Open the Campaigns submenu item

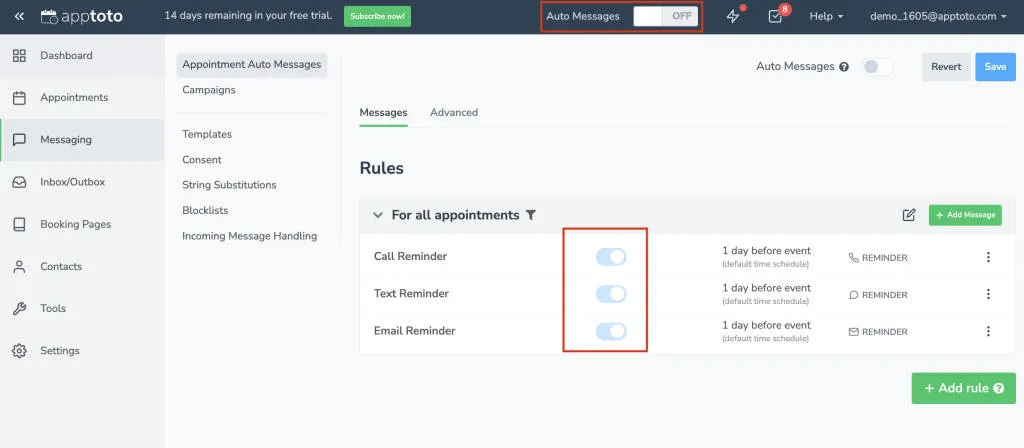209,90
